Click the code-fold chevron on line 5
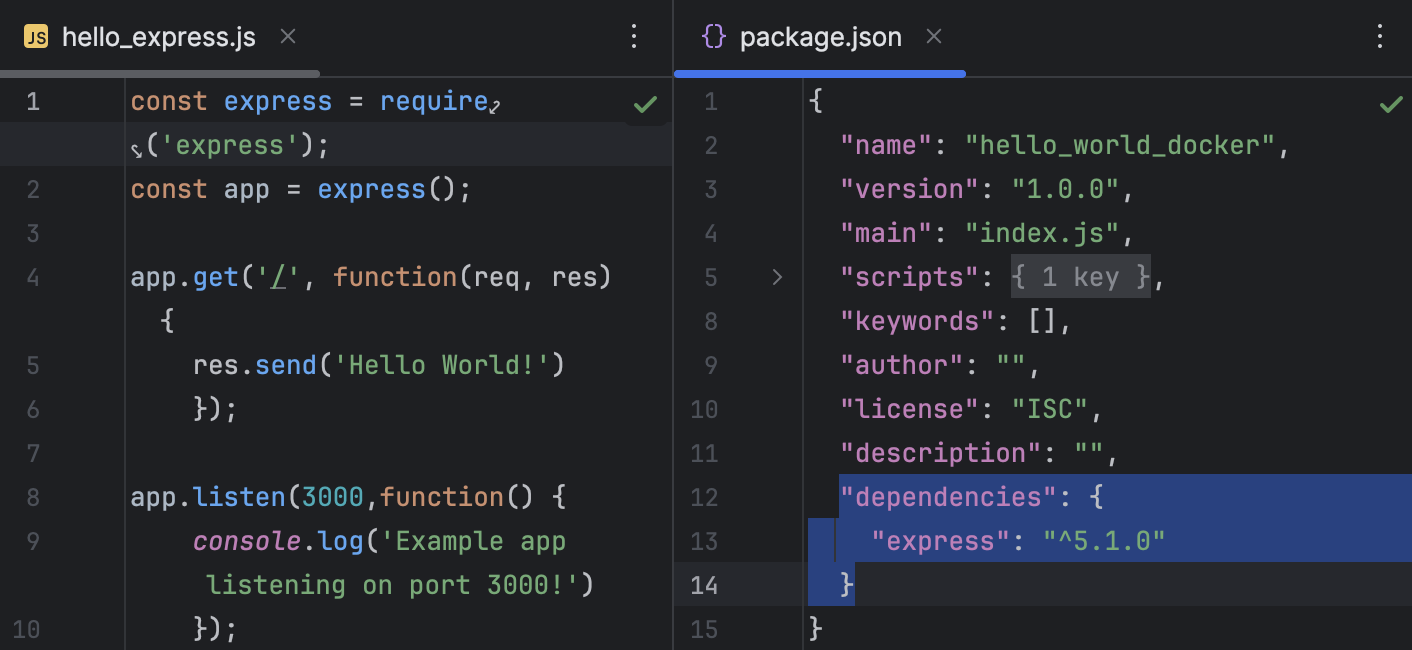 777,277
